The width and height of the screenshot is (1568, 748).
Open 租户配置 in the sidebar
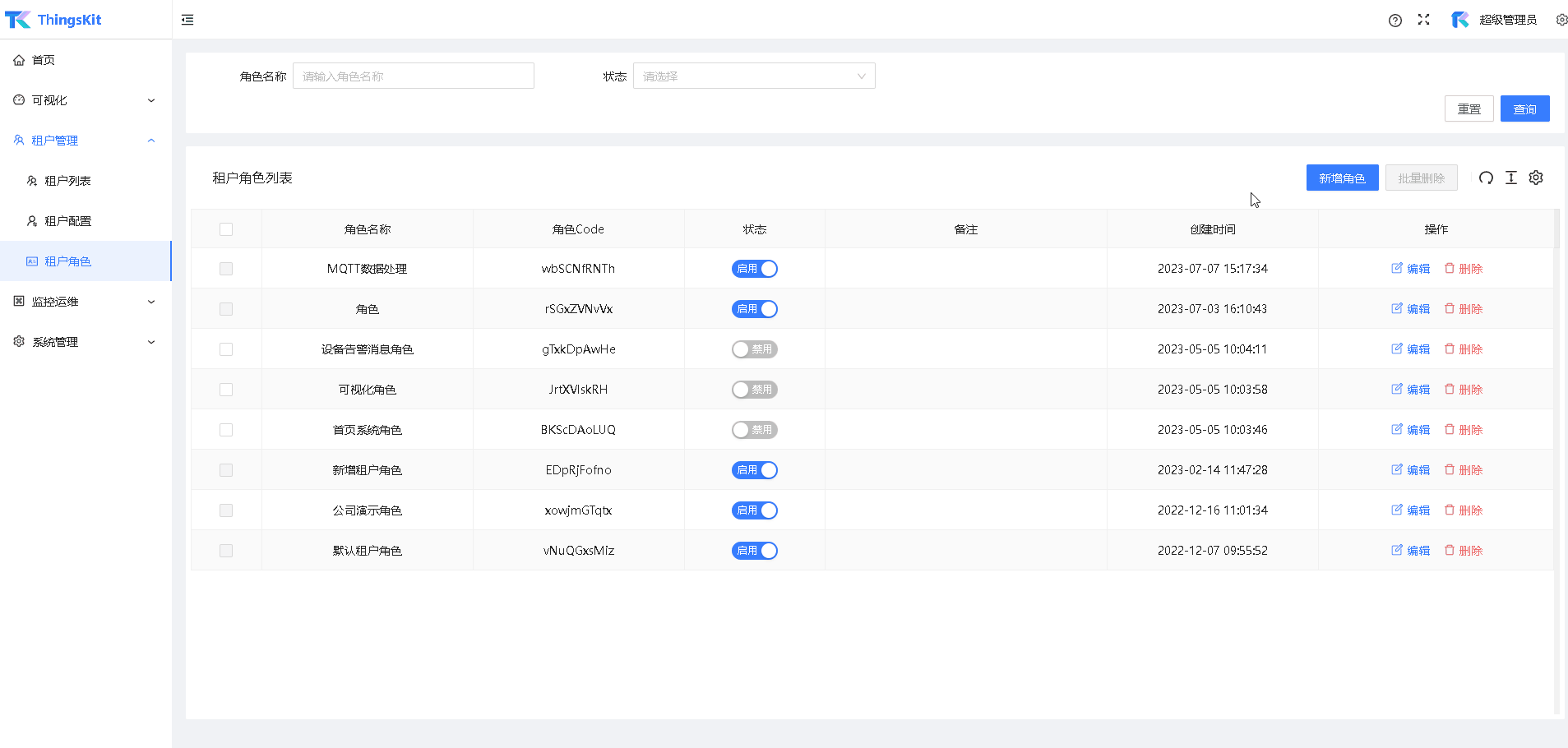coord(67,221)
